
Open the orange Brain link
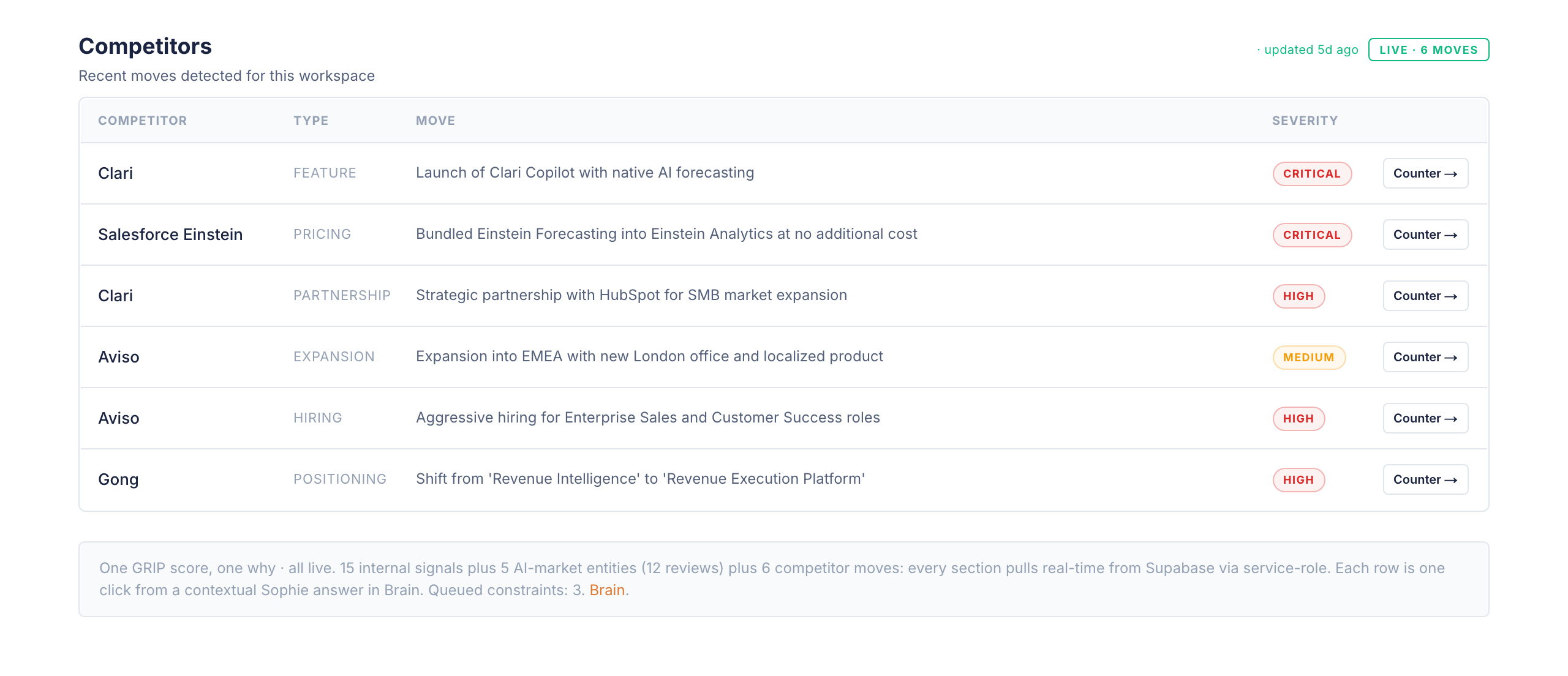tap(607, 590)
